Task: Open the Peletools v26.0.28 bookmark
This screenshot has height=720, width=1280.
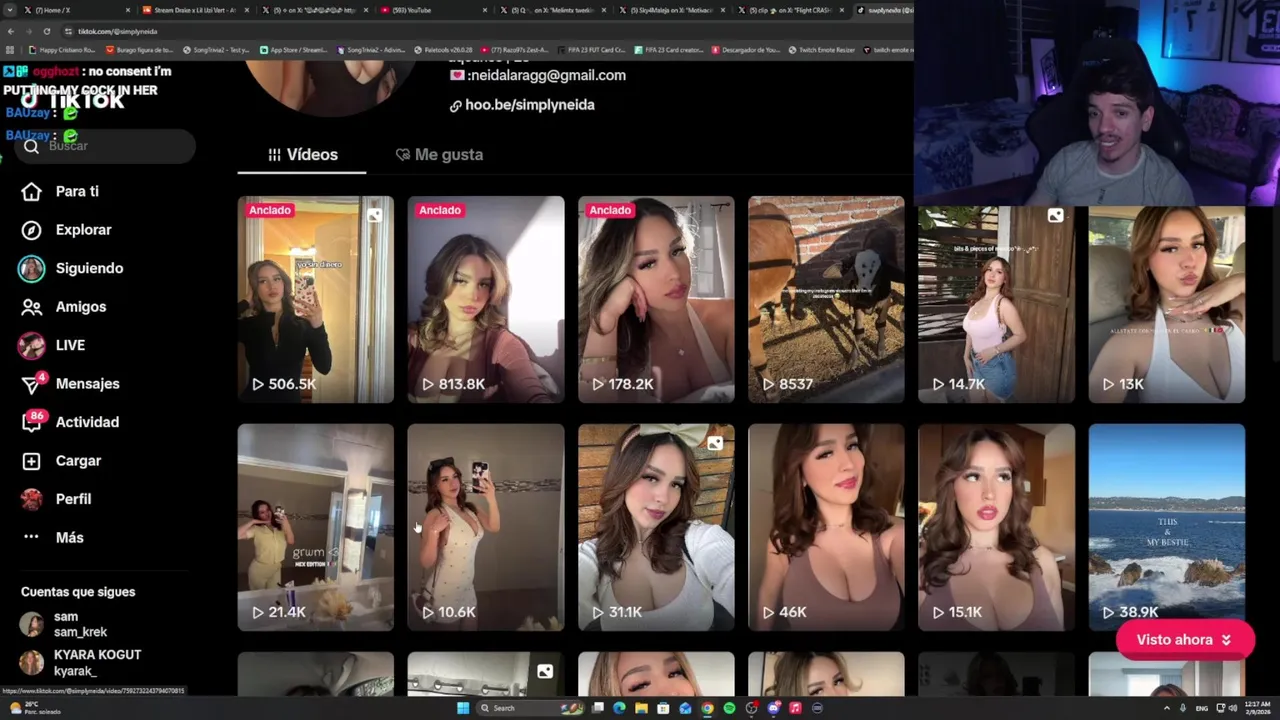Action: pyautogui.click(x=442, y=50)
